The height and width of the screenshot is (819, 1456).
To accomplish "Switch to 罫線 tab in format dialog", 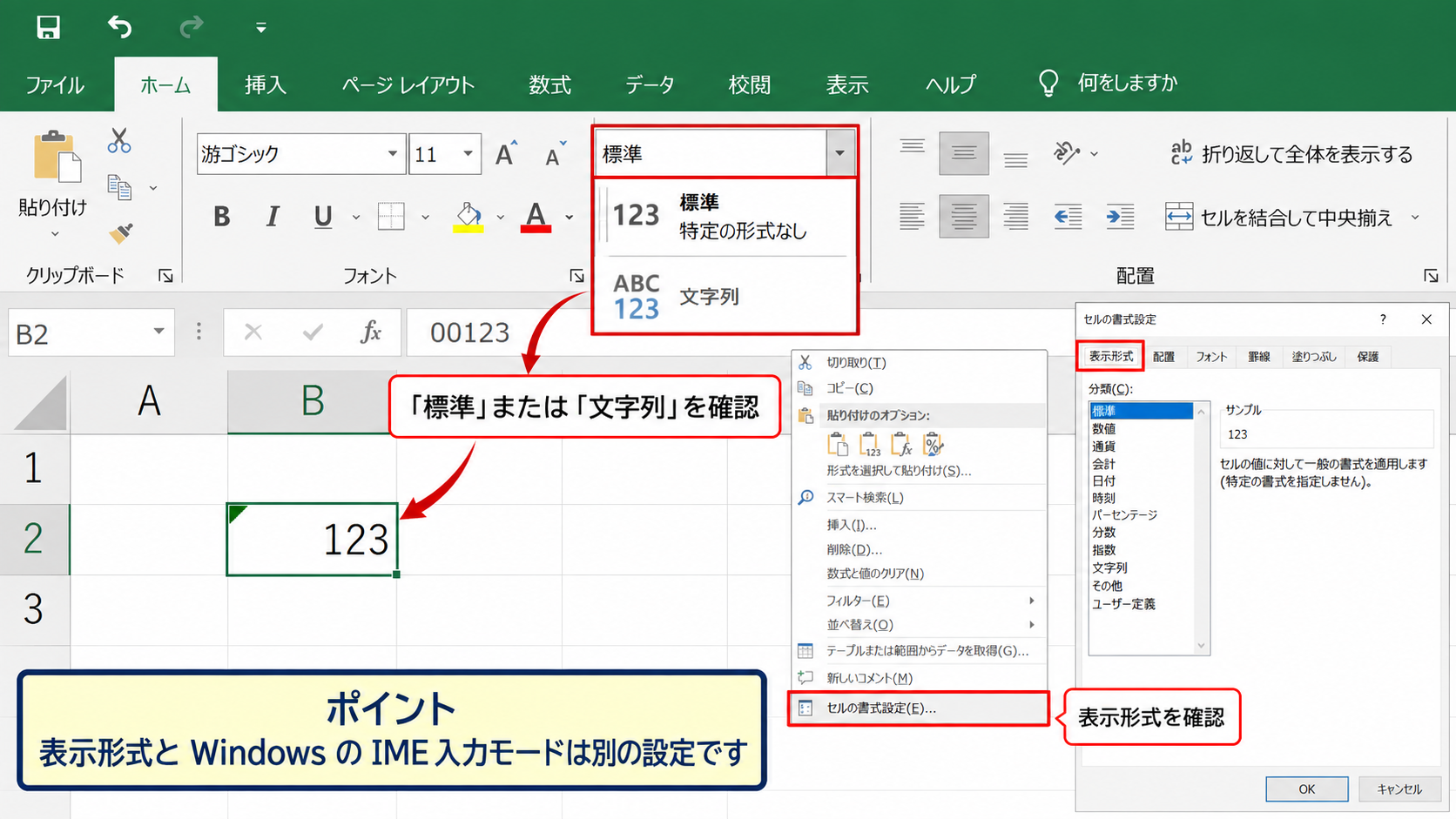I will click(x=1259, y=356).
